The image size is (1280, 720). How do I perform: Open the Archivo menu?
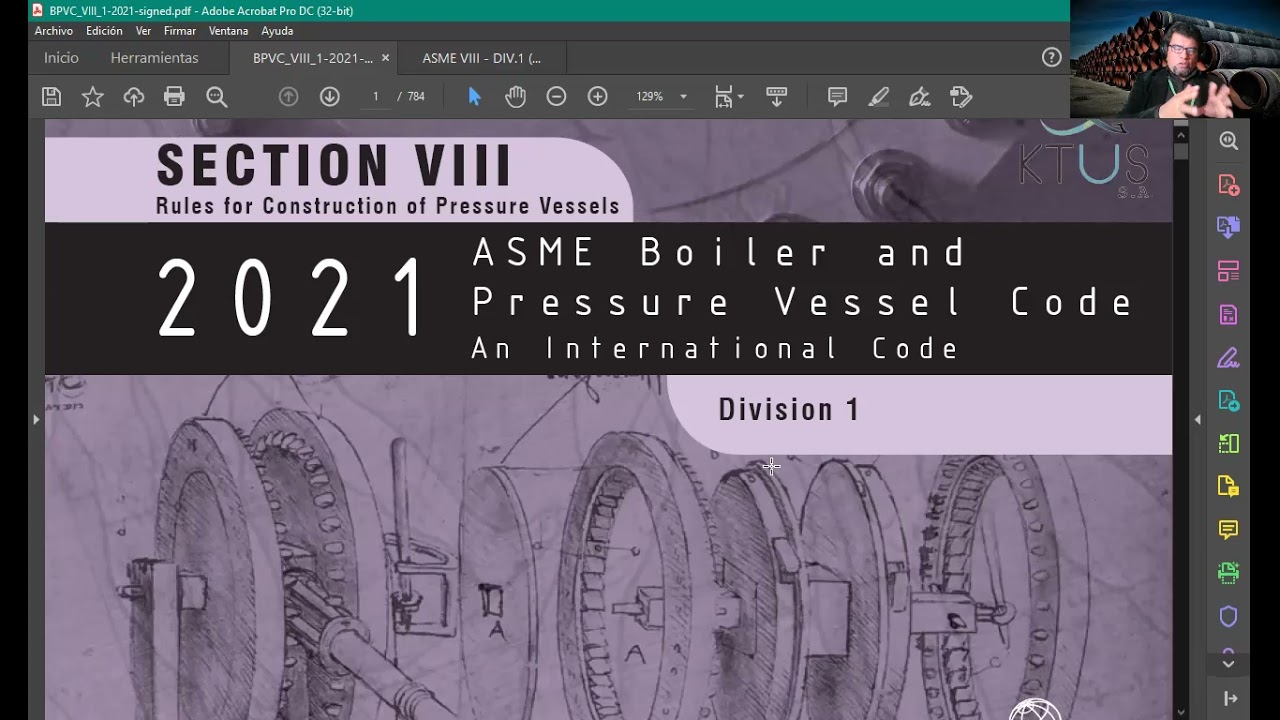click(x=54, y=31)
